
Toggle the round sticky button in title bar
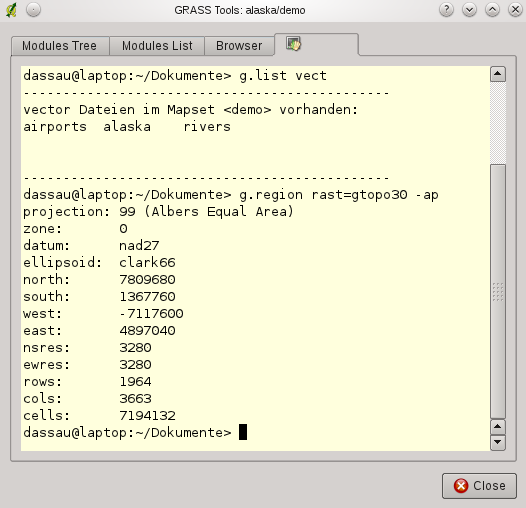tap(33, 10)
